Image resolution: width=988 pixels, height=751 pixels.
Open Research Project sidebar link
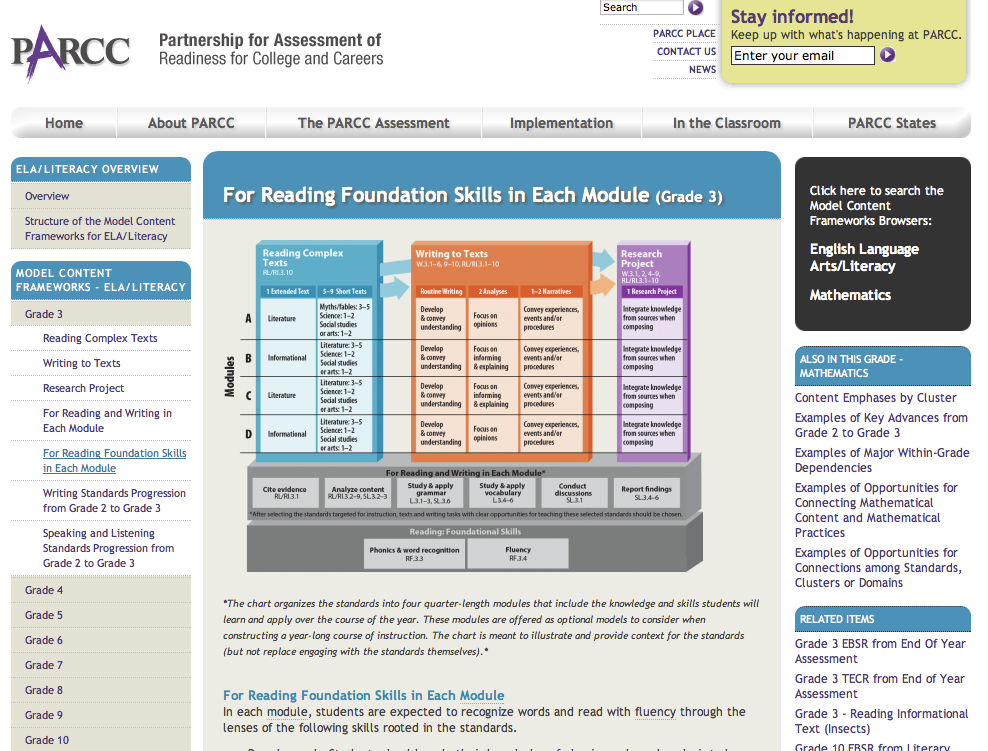click(x=83, y=388)
